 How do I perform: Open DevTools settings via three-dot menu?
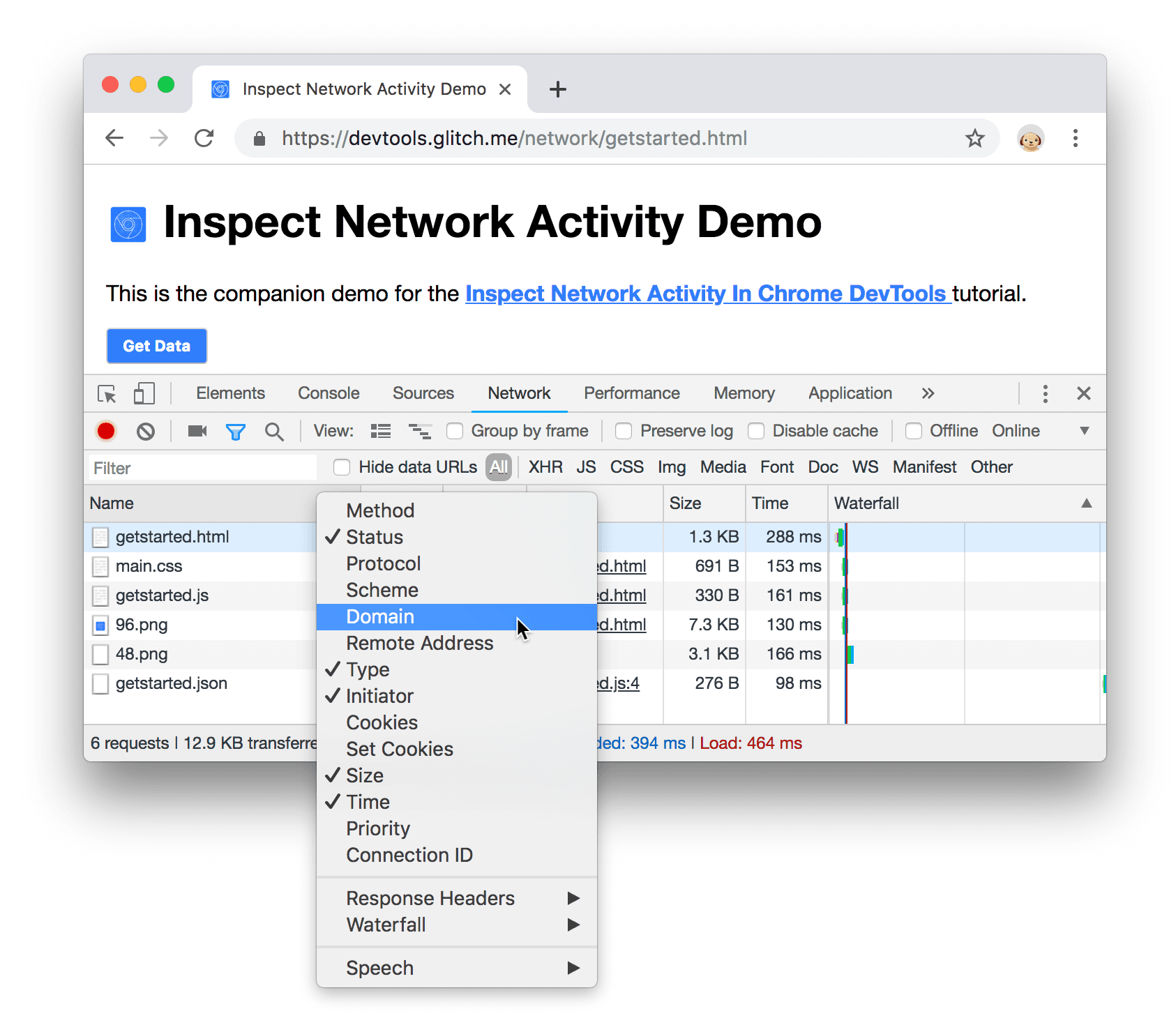coord(1046,393)
